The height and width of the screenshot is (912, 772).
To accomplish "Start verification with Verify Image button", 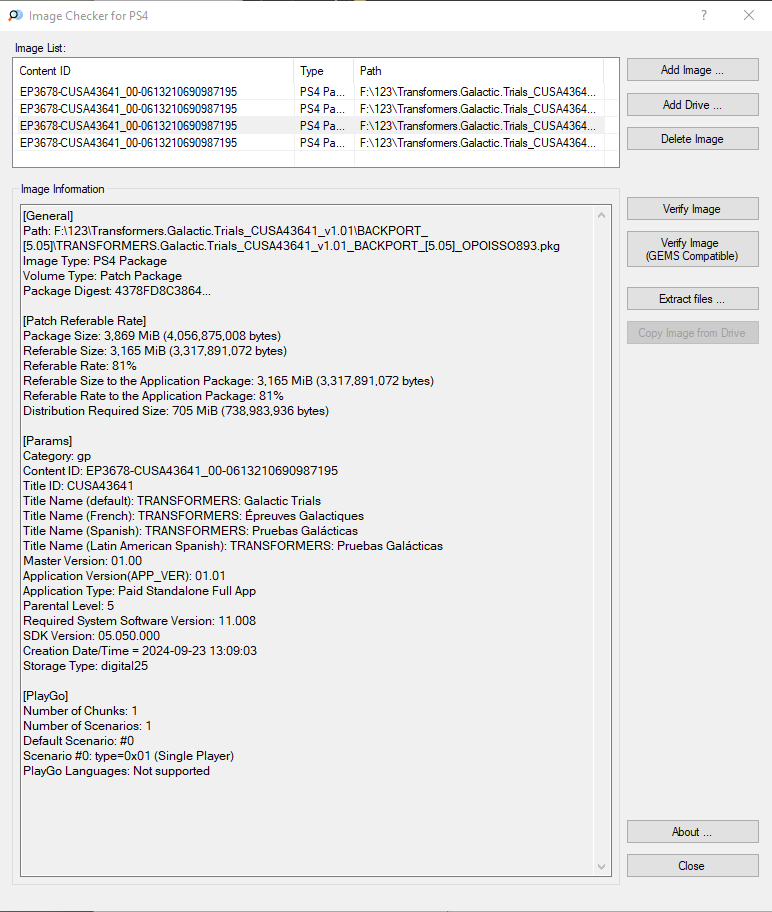I will click(692, 209).
